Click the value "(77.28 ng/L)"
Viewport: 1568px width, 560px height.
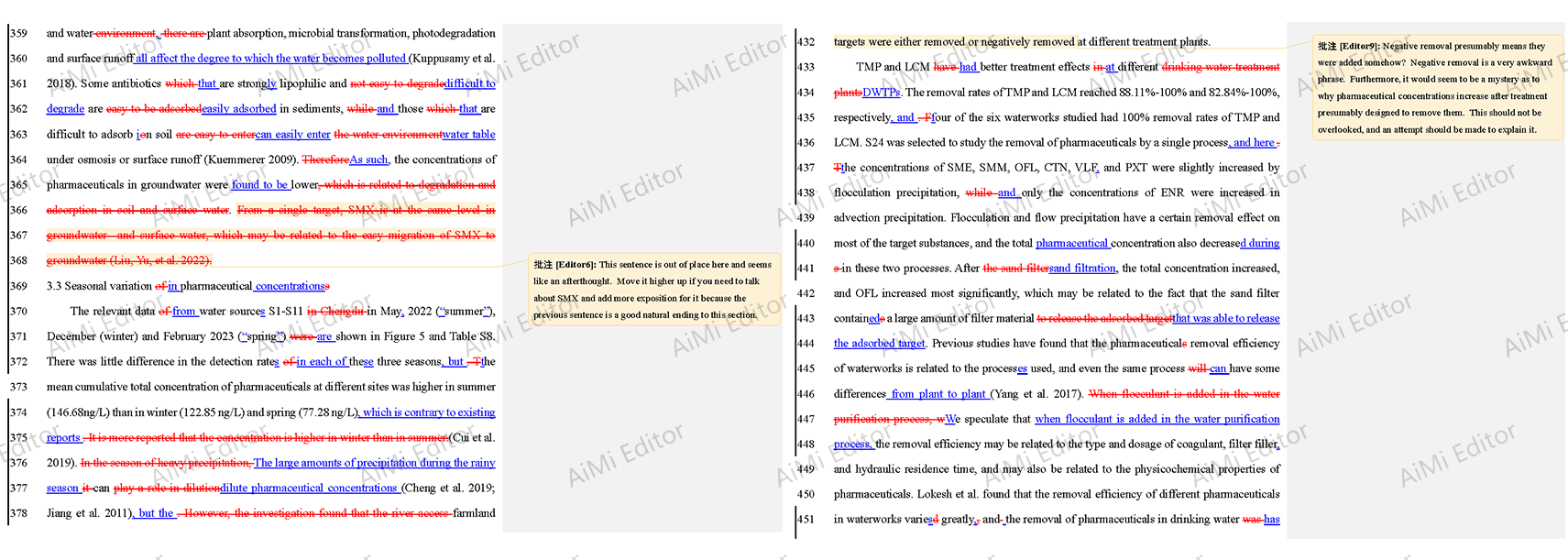coord(326,412)
